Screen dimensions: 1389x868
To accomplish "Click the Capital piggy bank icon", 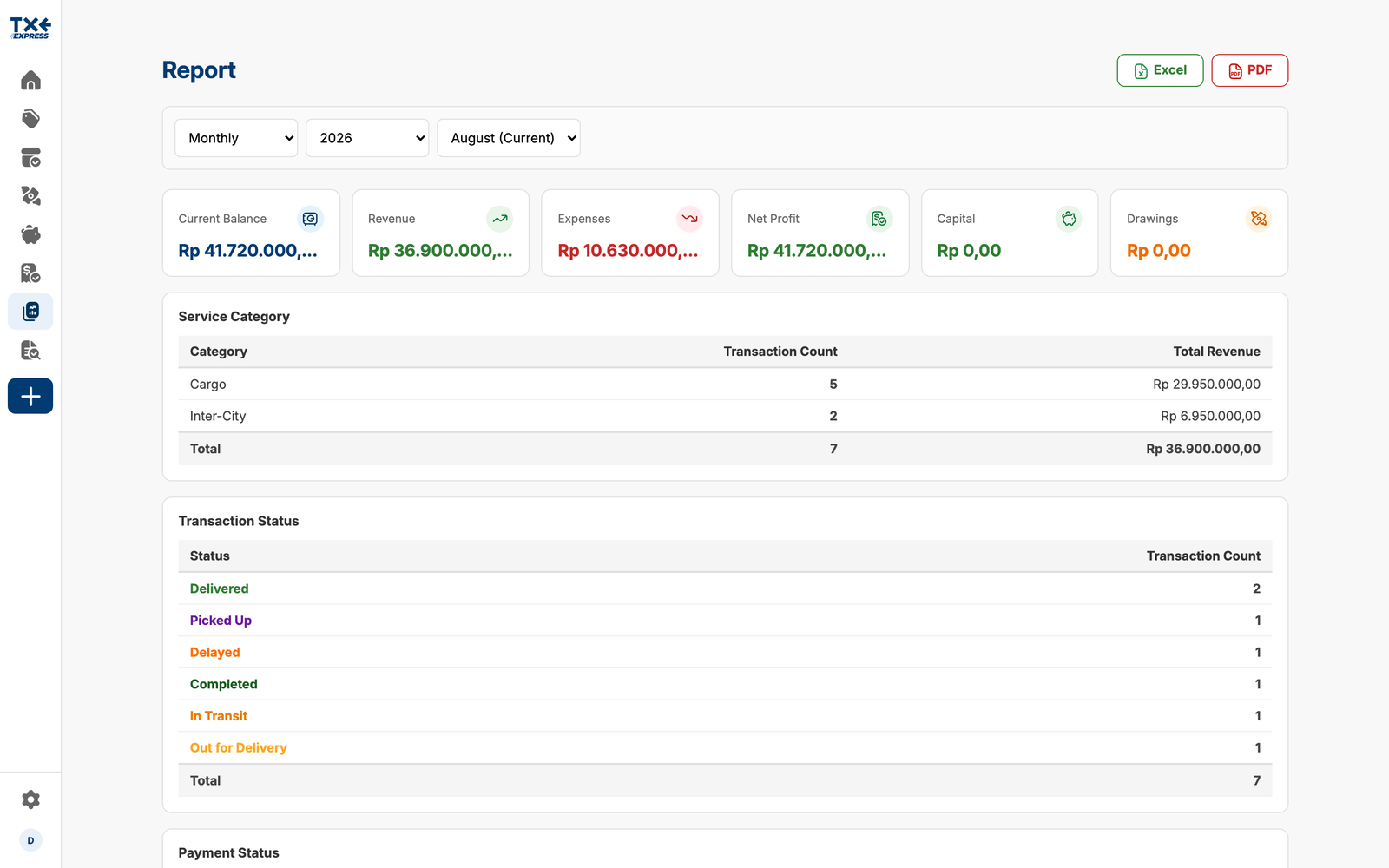I will pos(1069,219).
